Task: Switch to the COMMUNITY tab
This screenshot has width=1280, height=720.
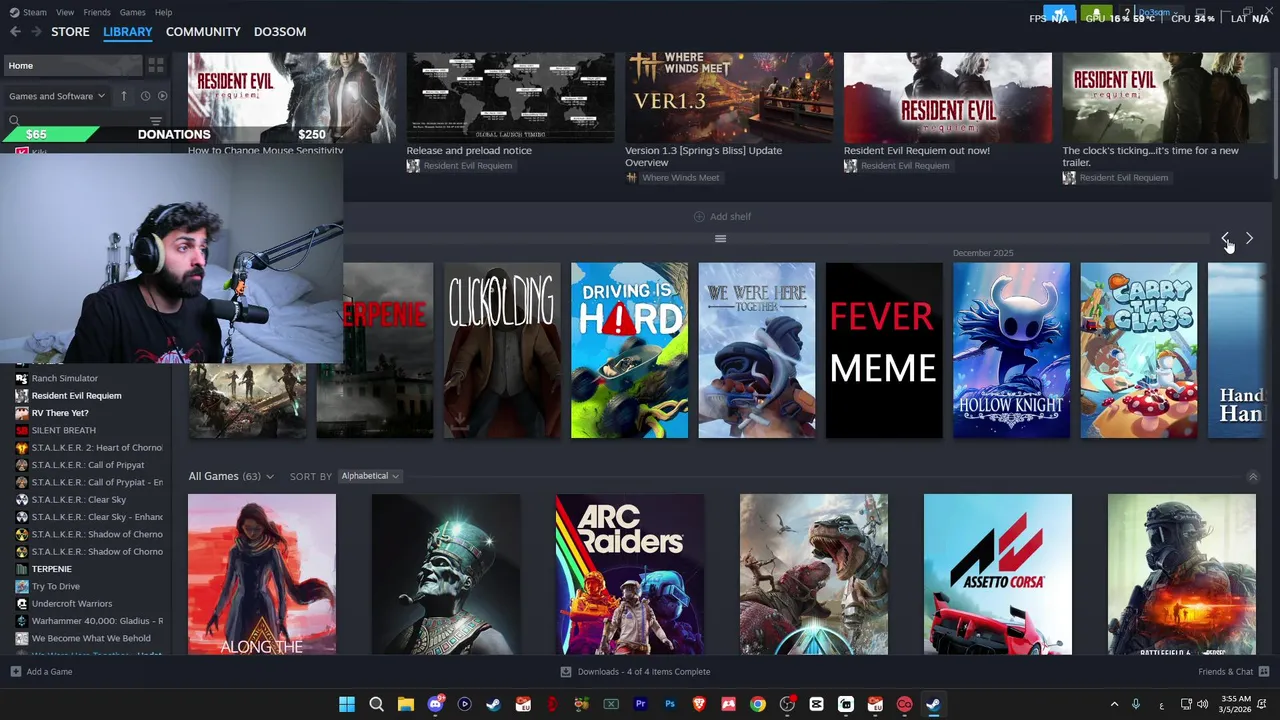Action: coord(203,32)
